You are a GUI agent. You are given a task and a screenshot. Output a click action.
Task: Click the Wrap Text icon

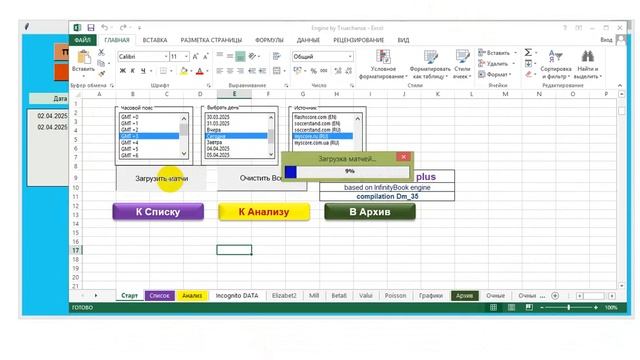[x=277, y=56]
